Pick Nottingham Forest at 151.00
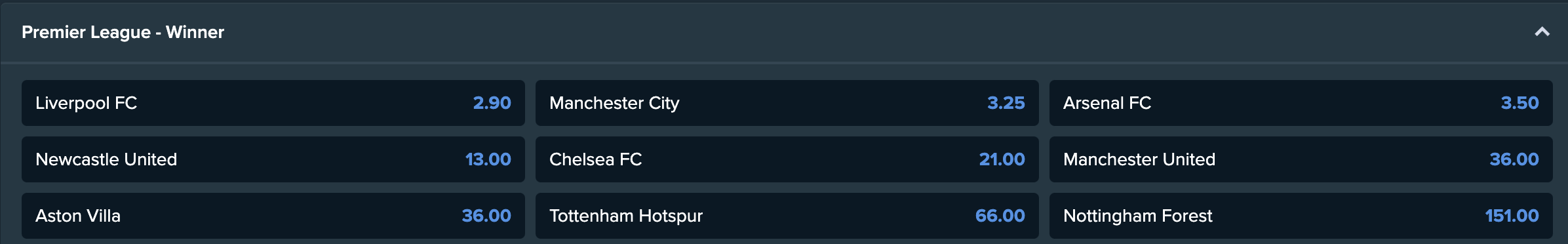Image resolution: width=1568 pixels, height=244 pixels. (1301, 216)
